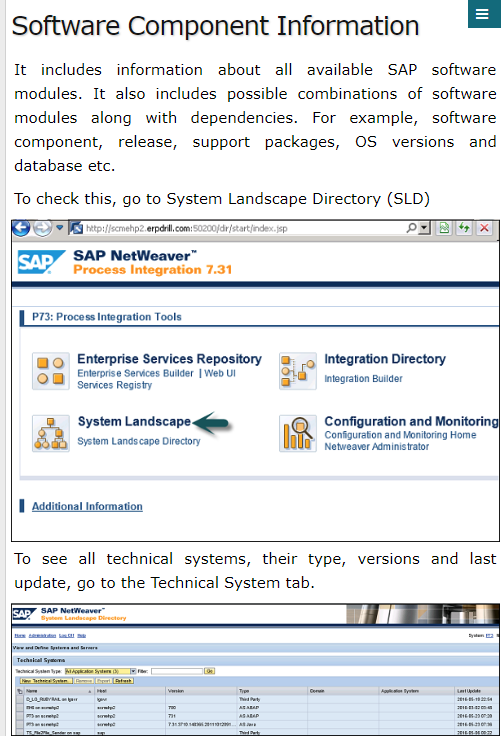Click the red X stop button in address bar
The height and width of the screenshot is (736, 503).
[485, 228]
